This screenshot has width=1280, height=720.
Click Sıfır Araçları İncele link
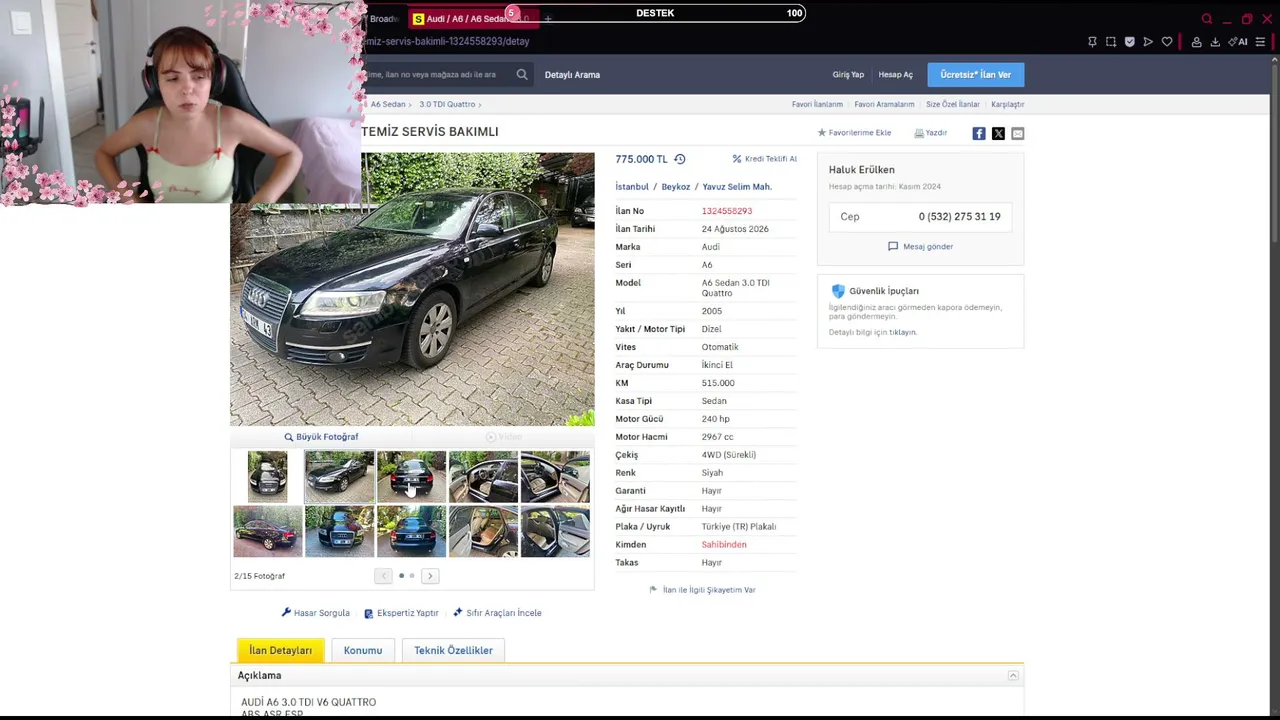click(497, 613)
